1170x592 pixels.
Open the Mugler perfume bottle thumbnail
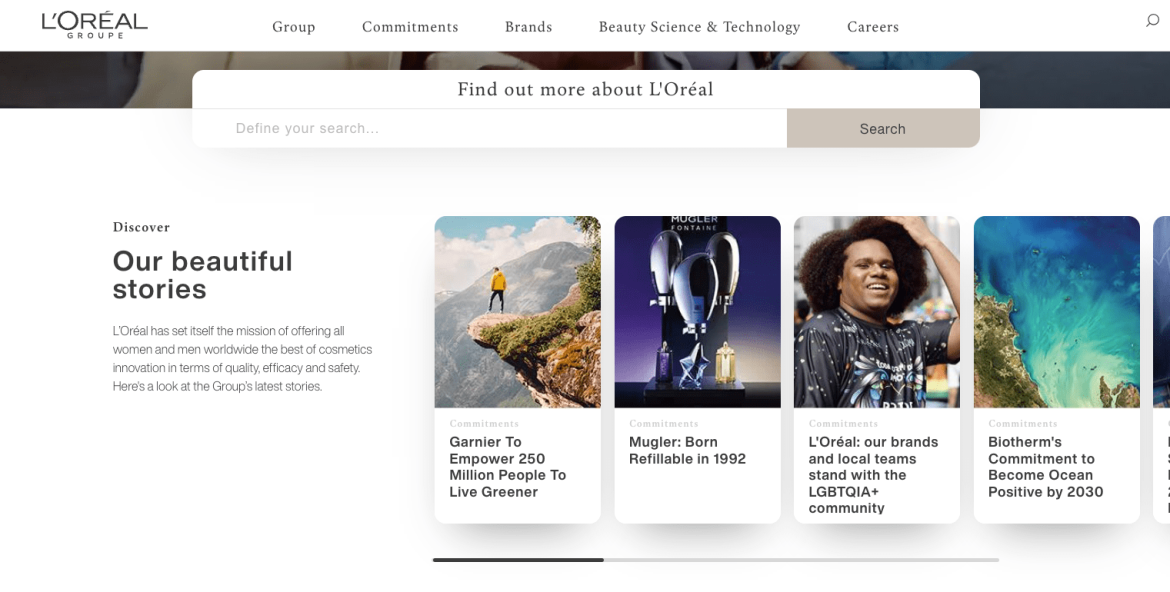point(697,310)
